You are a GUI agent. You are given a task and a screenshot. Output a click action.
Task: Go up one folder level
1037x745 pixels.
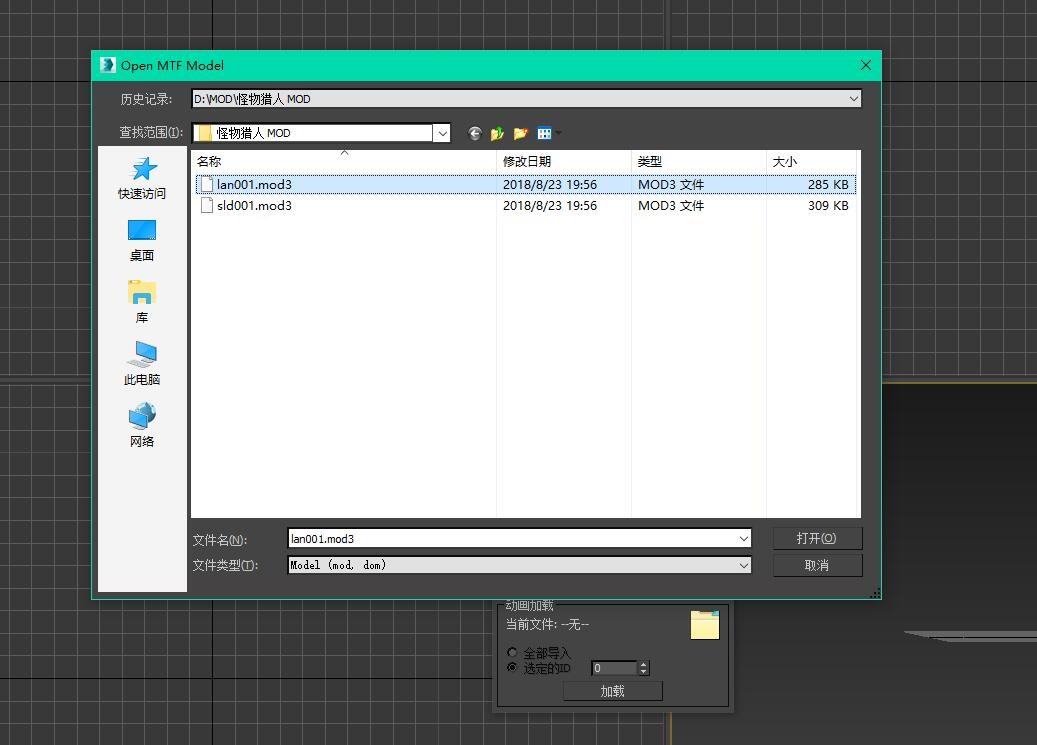[497, 133]
